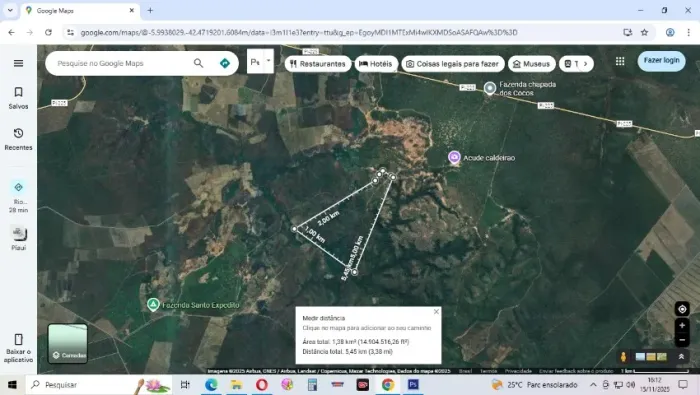This screenshot has width=700, height=395.
Task: Reload the Google Maps page
Action: (48, 33)
